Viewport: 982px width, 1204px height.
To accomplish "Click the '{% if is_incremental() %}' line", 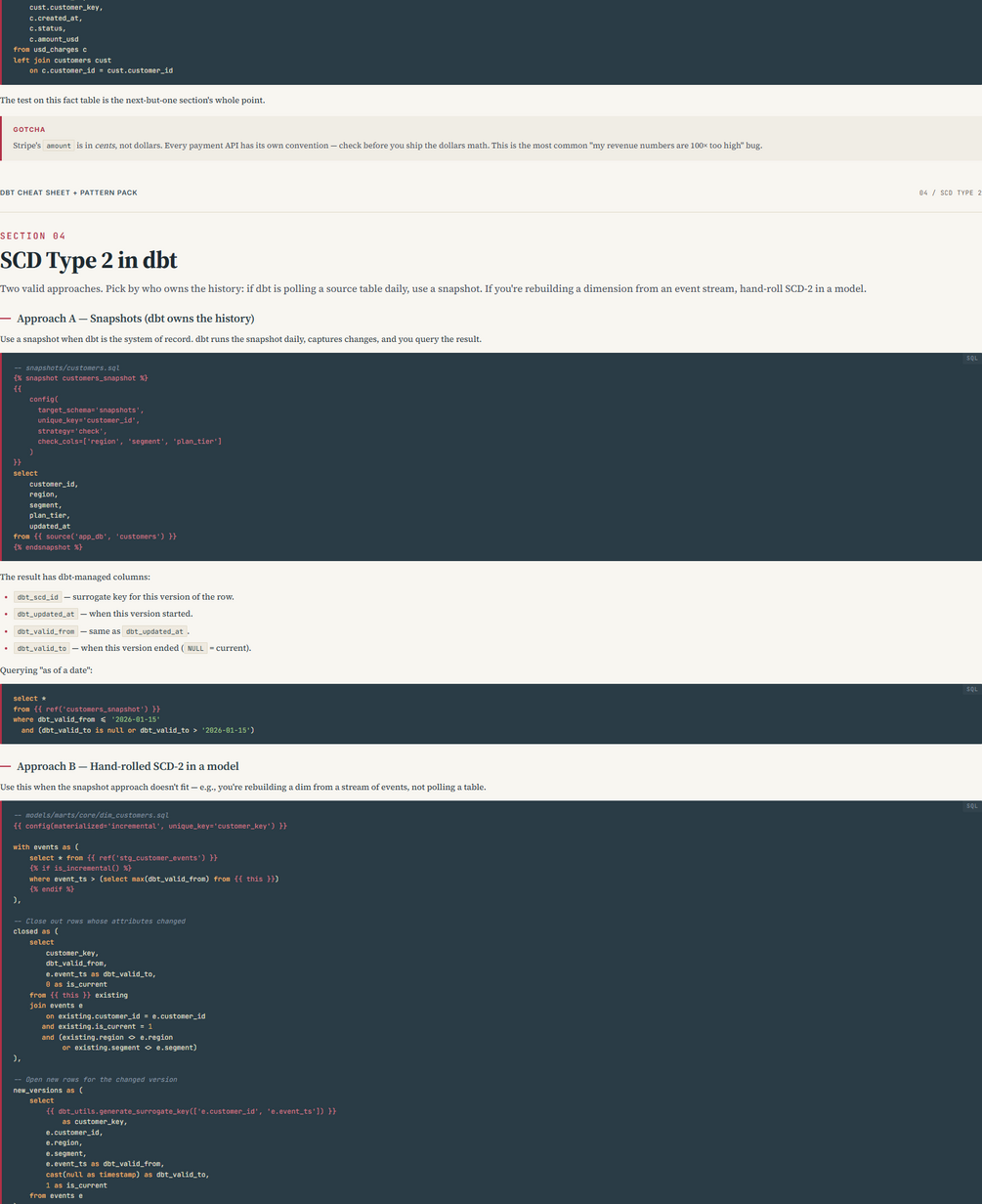I will coord(80,868).
